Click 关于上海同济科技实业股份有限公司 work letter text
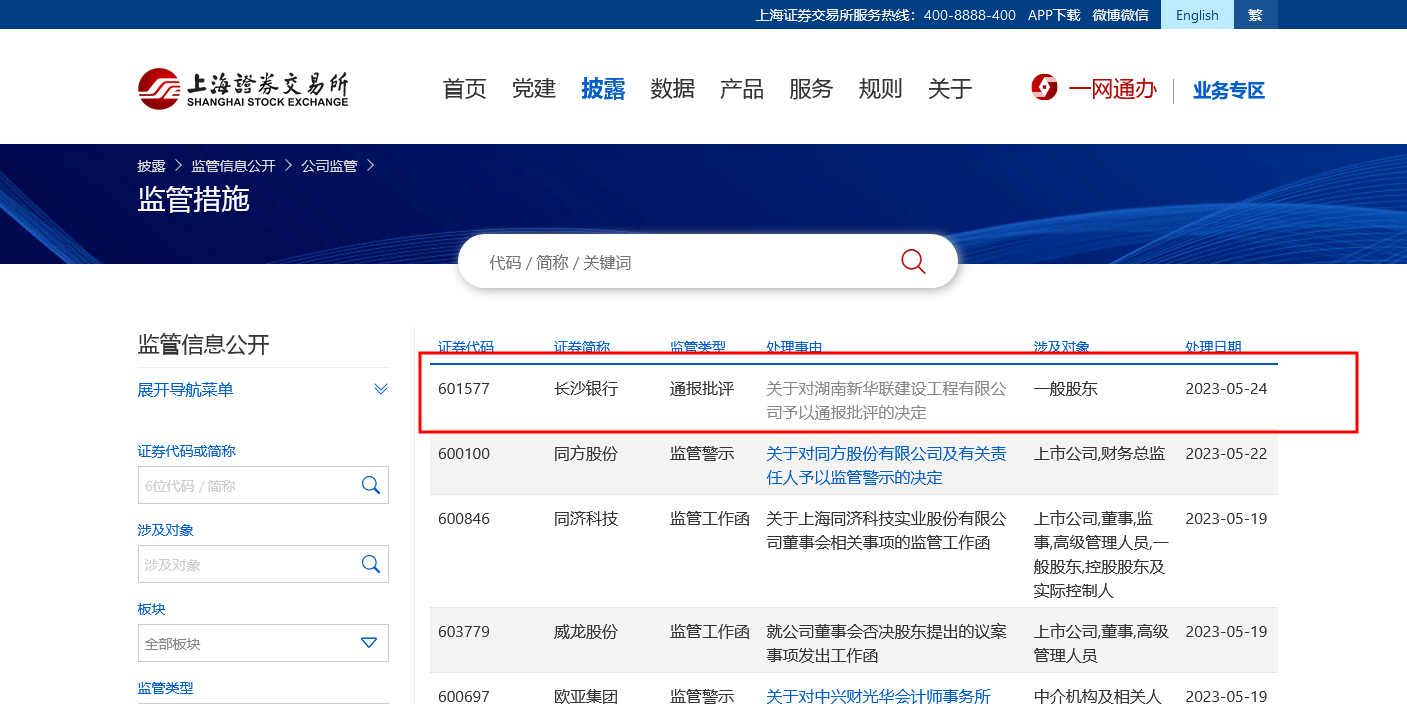The width and height of the screenshot is (1407, 704). click(886, 530)
